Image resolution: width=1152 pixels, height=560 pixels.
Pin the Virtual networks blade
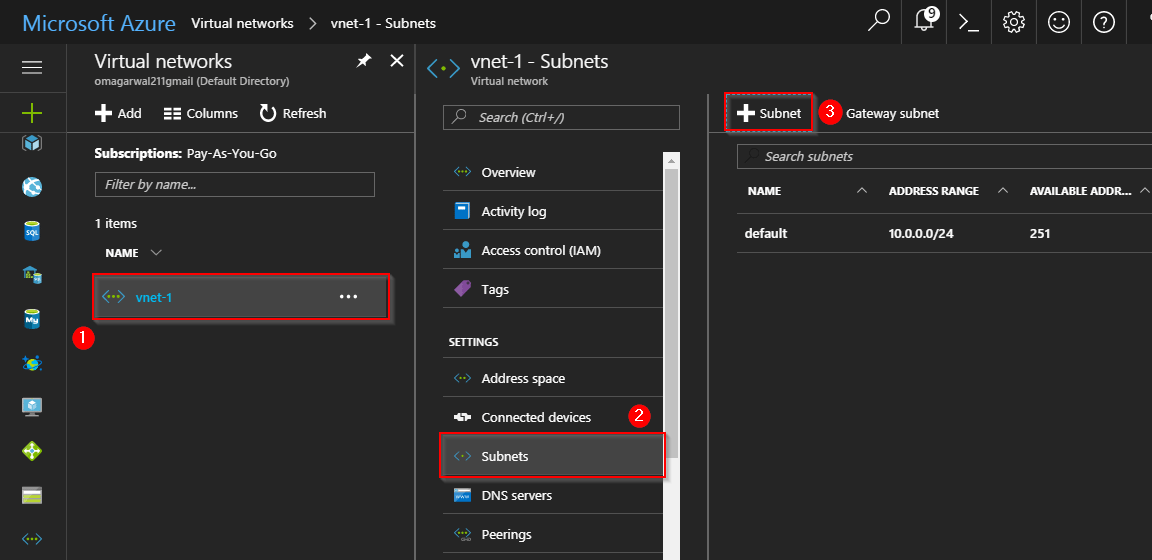click(363, 62)
